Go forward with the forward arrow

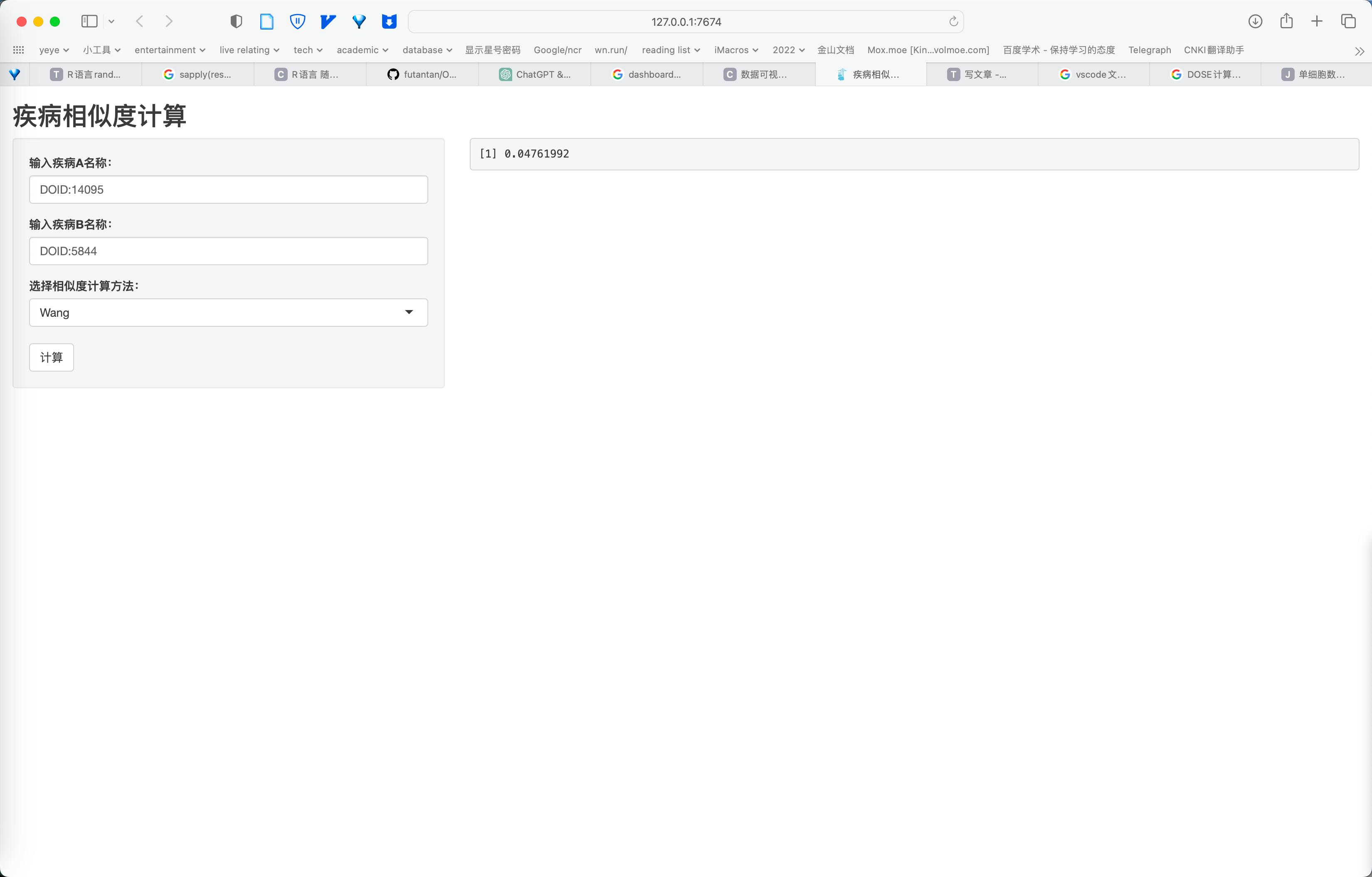169,22
